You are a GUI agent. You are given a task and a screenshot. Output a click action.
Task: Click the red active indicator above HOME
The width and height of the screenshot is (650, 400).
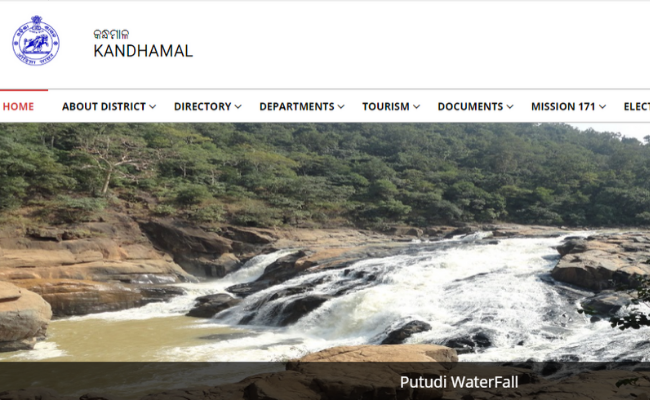tap(24, 90)
